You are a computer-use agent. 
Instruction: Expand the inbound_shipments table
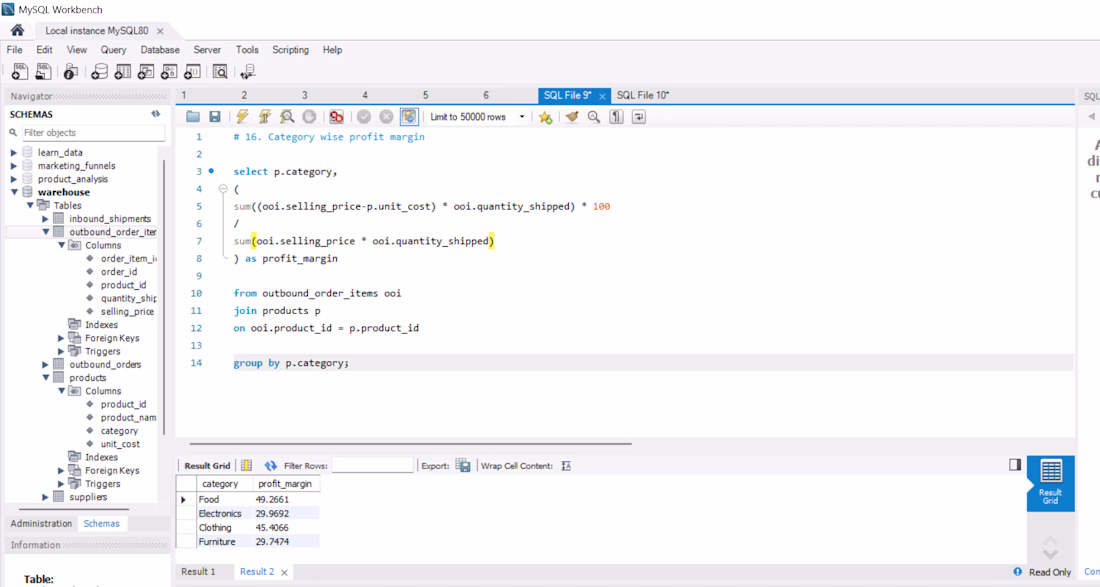pyautogui.click(x=46, y=219)
